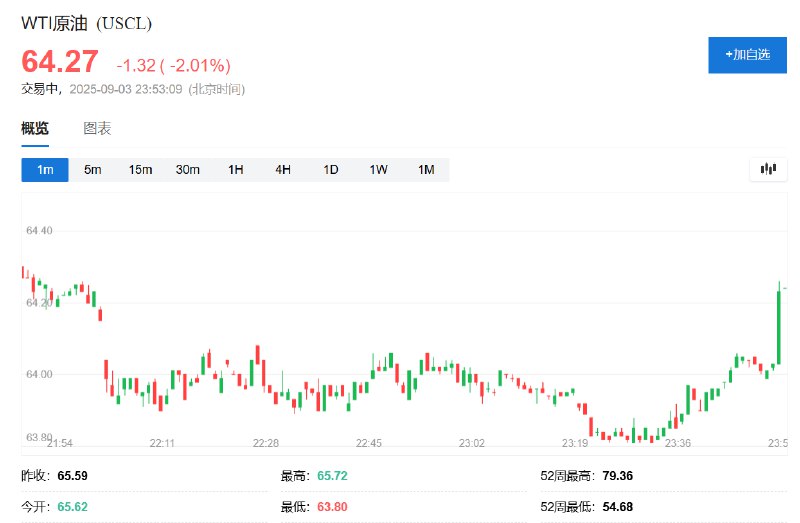Add WTI crude to watchlist via +加自选

coord(747,55)
